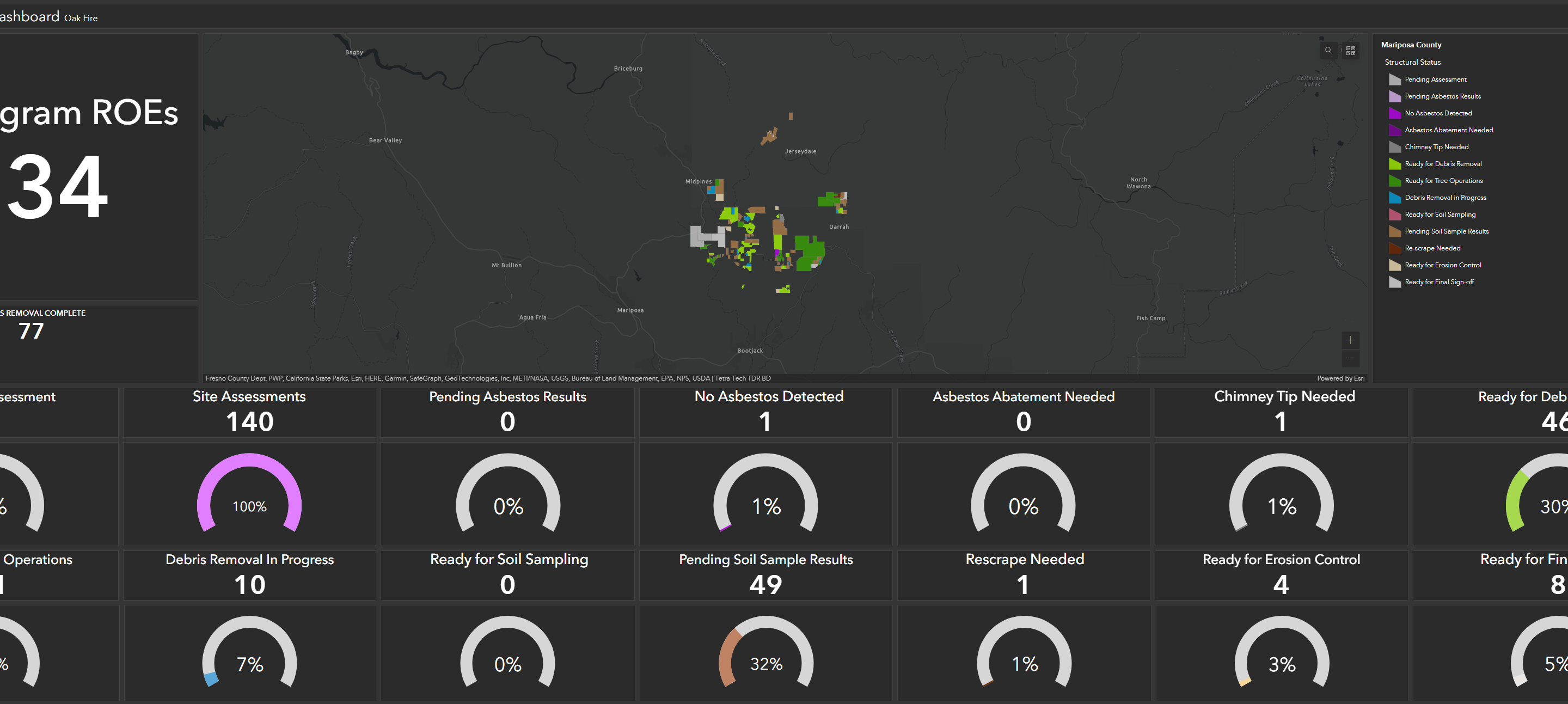
Task: Click Ready for Tree Operations legend symbol
Action: point(1394,181)
